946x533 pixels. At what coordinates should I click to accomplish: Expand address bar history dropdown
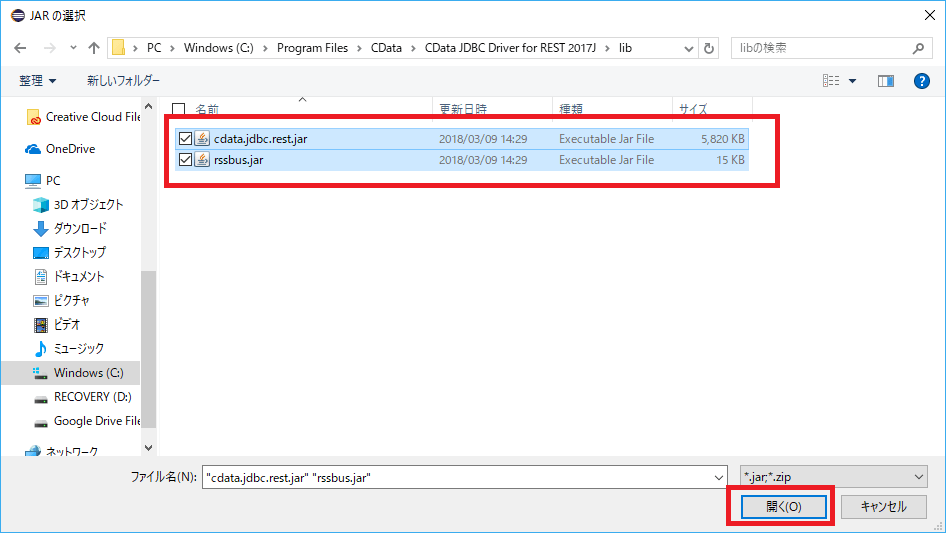pos(688,48)
